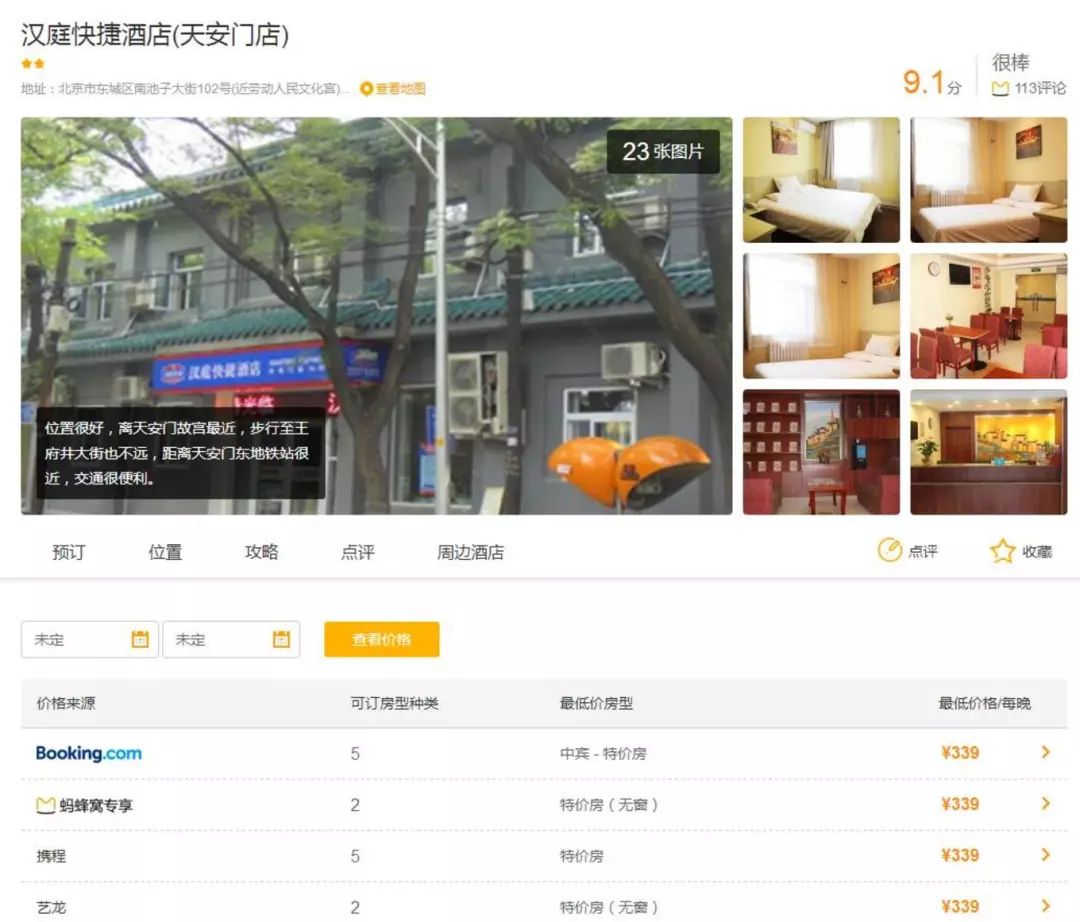Viewport: 1080px width, 922px height.
Task: Open the red lounge room thumbnail
Action: [821, 452]
